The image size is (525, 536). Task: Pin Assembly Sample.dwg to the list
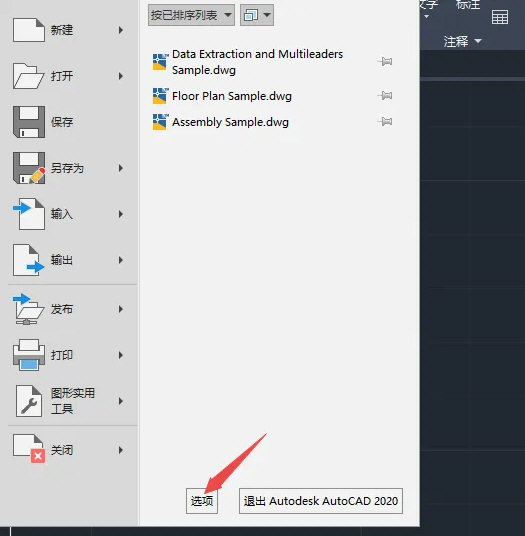[385, 121]
